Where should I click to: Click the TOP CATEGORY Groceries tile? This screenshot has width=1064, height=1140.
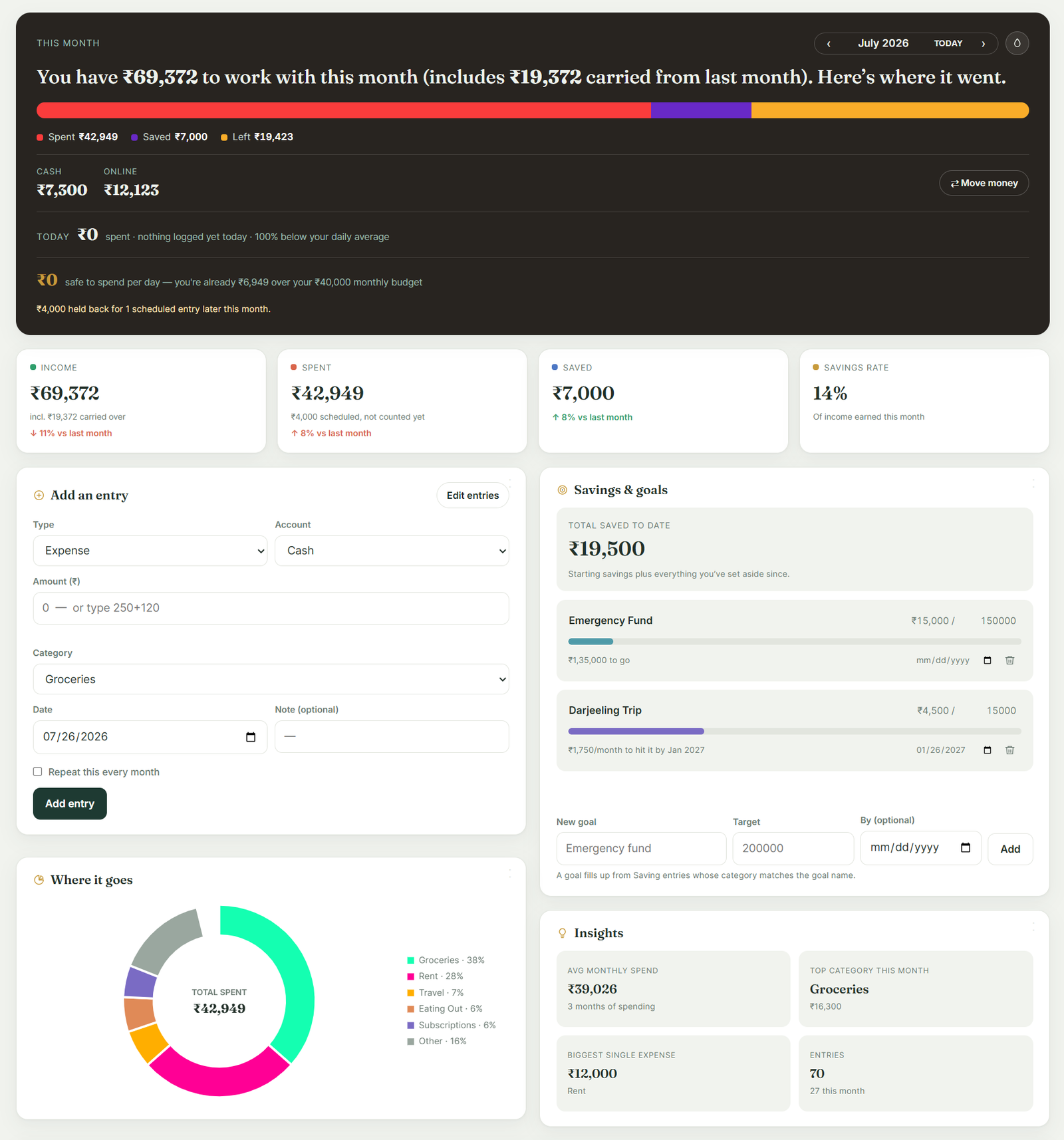pos(916,989)
